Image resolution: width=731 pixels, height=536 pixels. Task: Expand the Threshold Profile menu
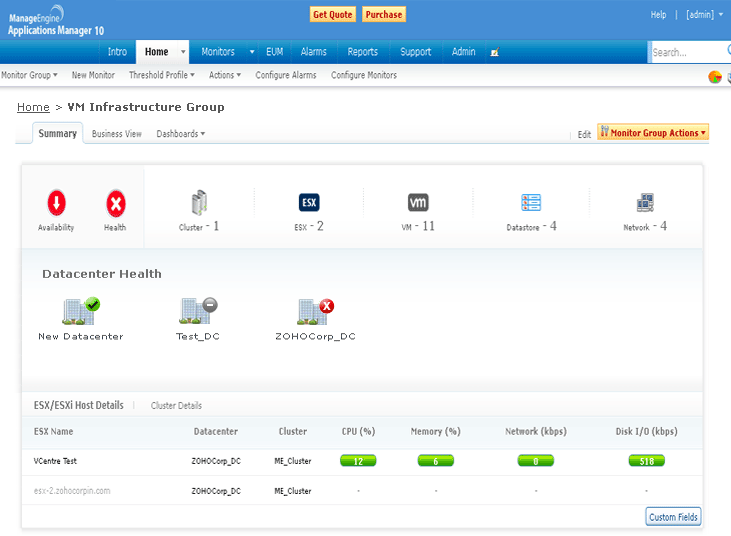(x=162, y=75)
